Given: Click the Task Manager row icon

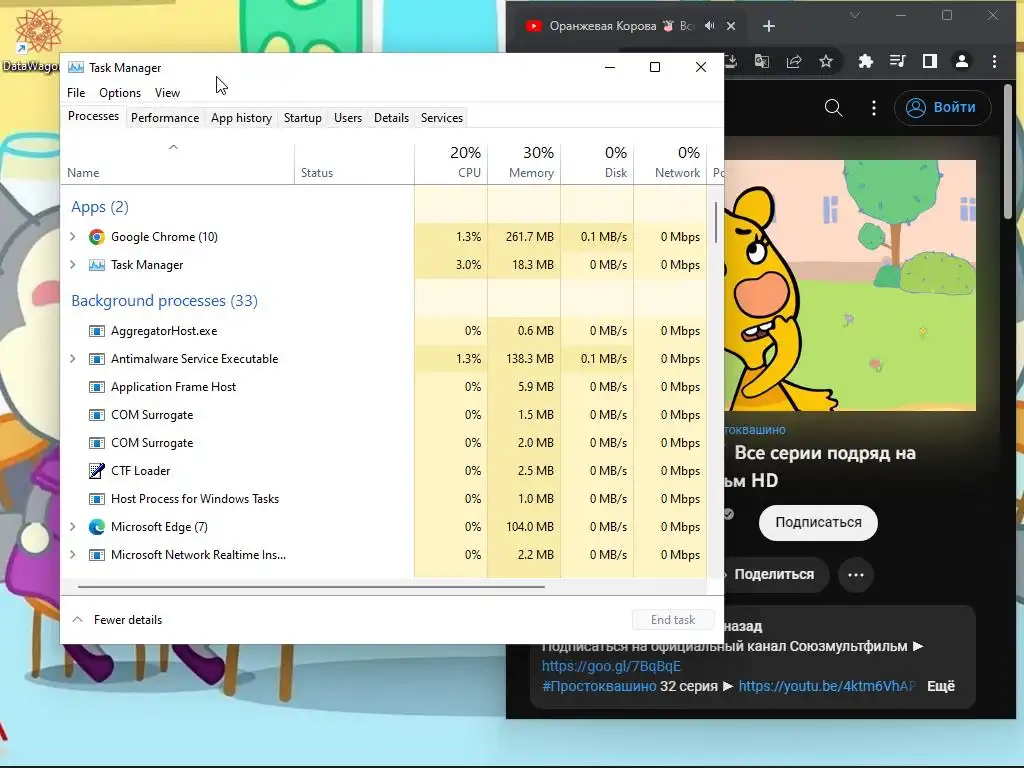Looking at the screenshot, I should coord(97,265).
